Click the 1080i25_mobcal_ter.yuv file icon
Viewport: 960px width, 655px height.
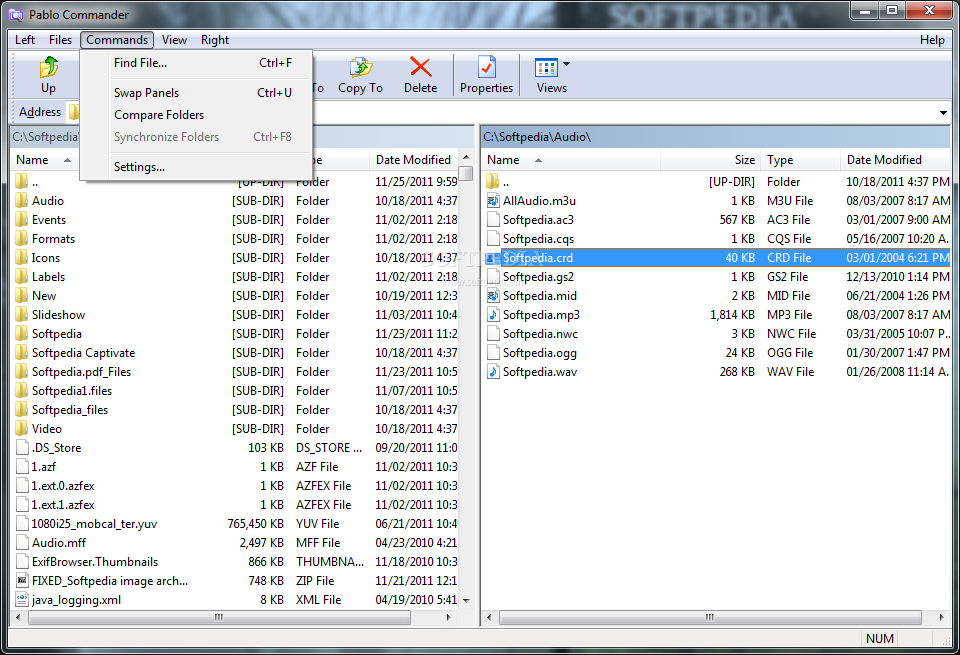coord(22,524)
